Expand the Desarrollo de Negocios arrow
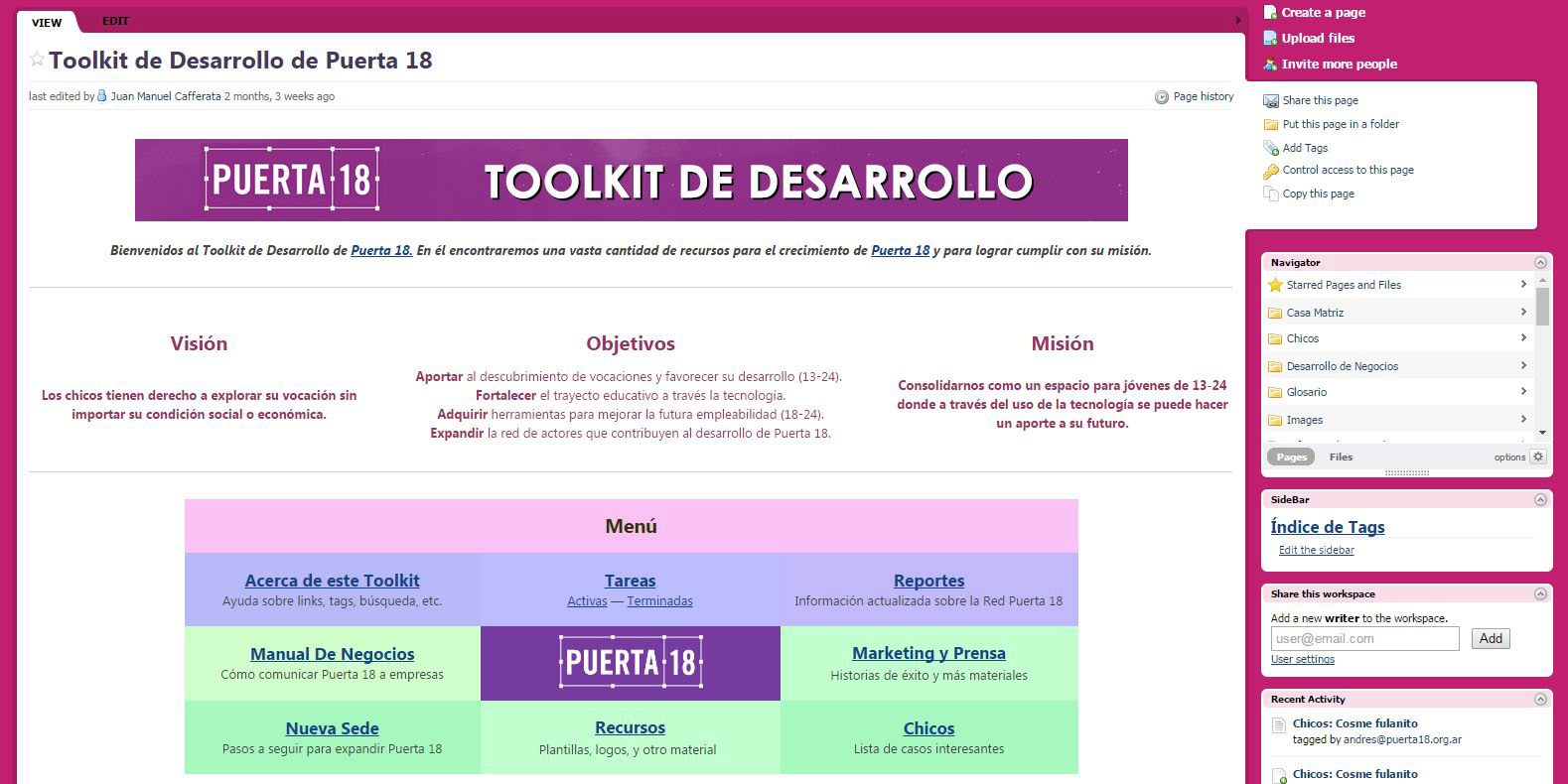This screenshot has width=1568, height=784. 1523,365
